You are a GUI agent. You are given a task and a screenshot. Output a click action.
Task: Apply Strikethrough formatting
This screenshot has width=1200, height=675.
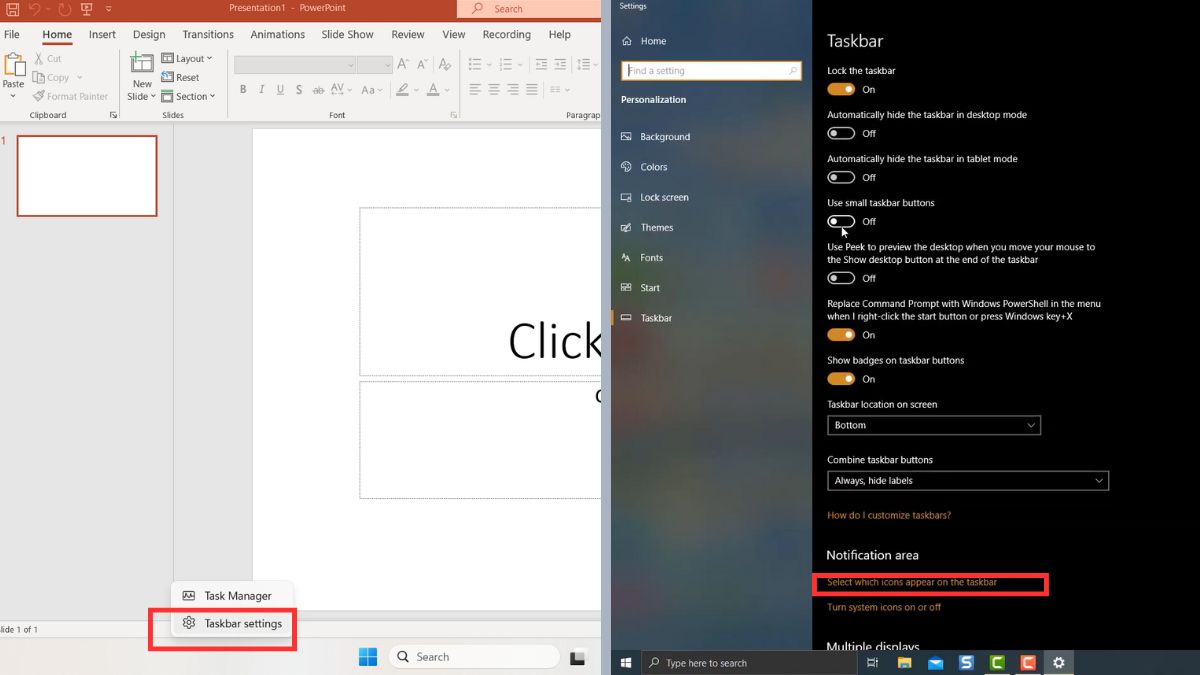pos(319,90)
